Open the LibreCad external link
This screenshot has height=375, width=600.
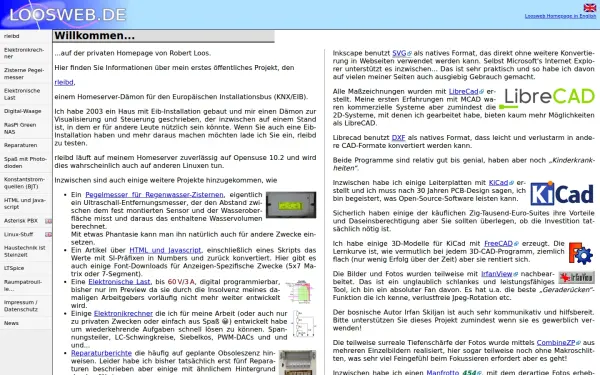466,91
